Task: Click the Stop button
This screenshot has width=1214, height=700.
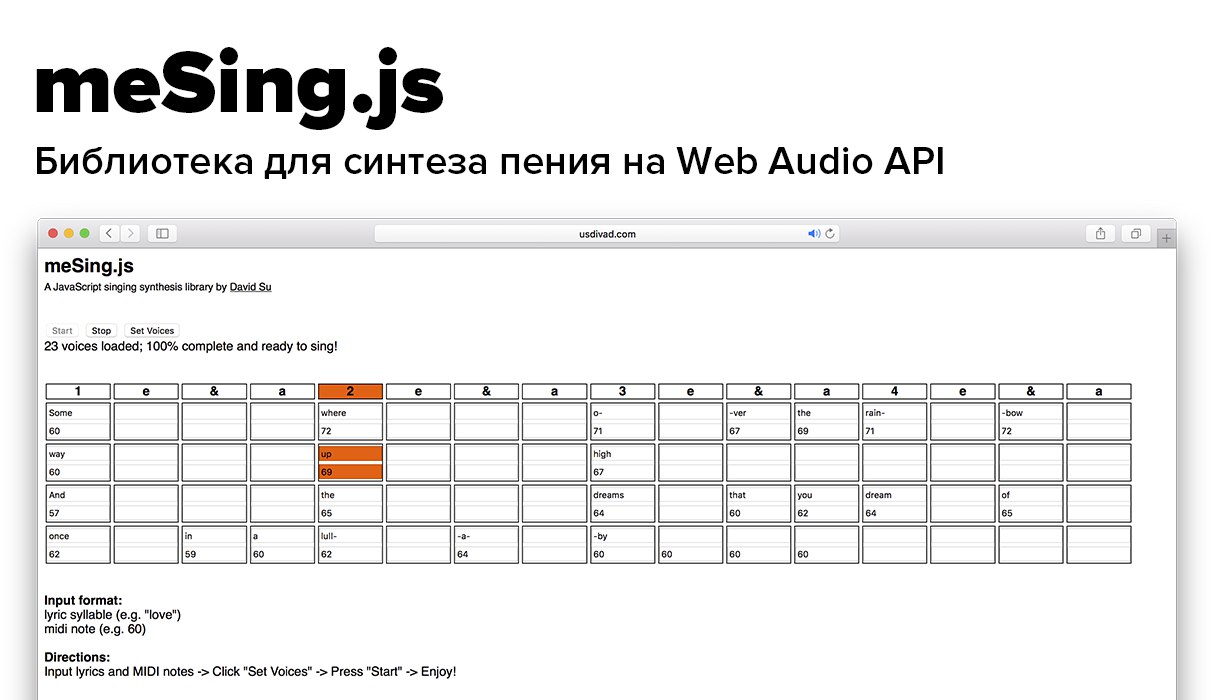Action: [101, 330]
